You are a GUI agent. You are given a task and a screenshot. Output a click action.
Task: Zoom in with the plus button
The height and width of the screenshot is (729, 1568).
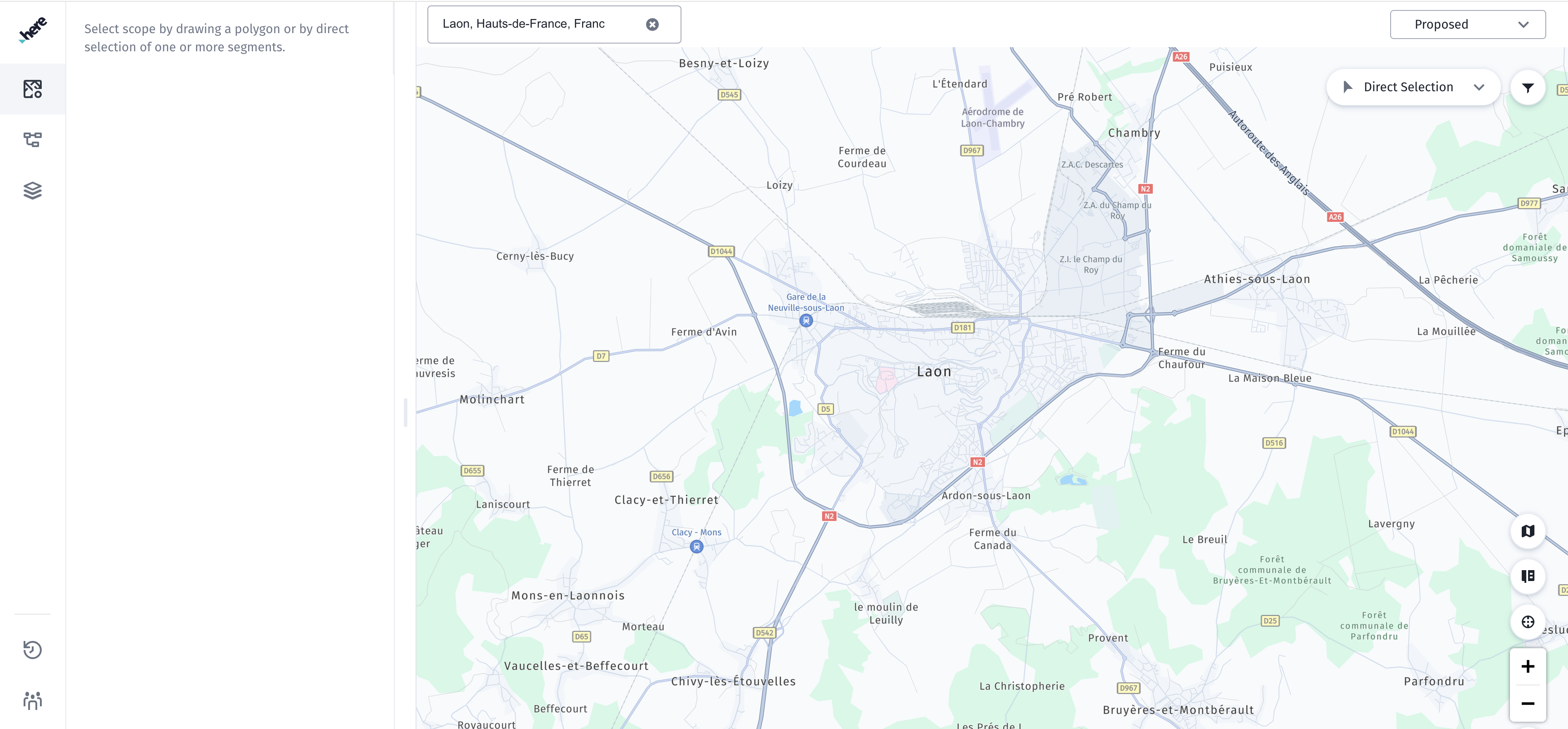pyautogui.click(x=1527, y=667)
